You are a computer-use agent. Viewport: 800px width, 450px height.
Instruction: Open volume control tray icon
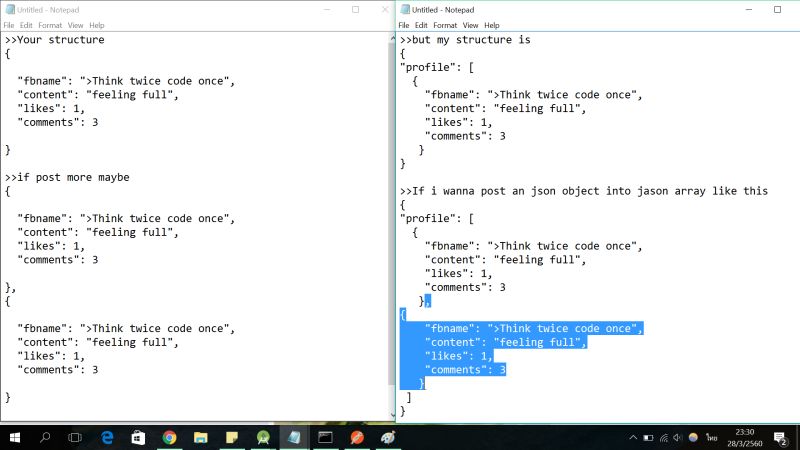678,438
